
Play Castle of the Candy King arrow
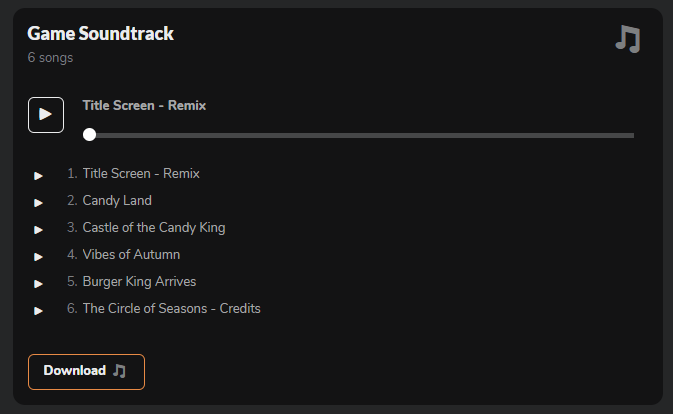(x=38, y=229)
